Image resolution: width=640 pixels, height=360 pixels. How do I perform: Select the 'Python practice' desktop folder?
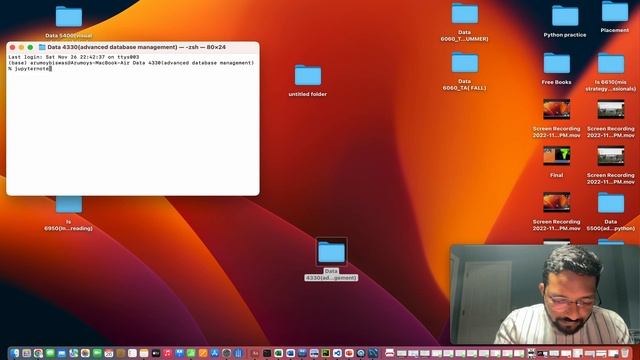[x=565, y=21]
